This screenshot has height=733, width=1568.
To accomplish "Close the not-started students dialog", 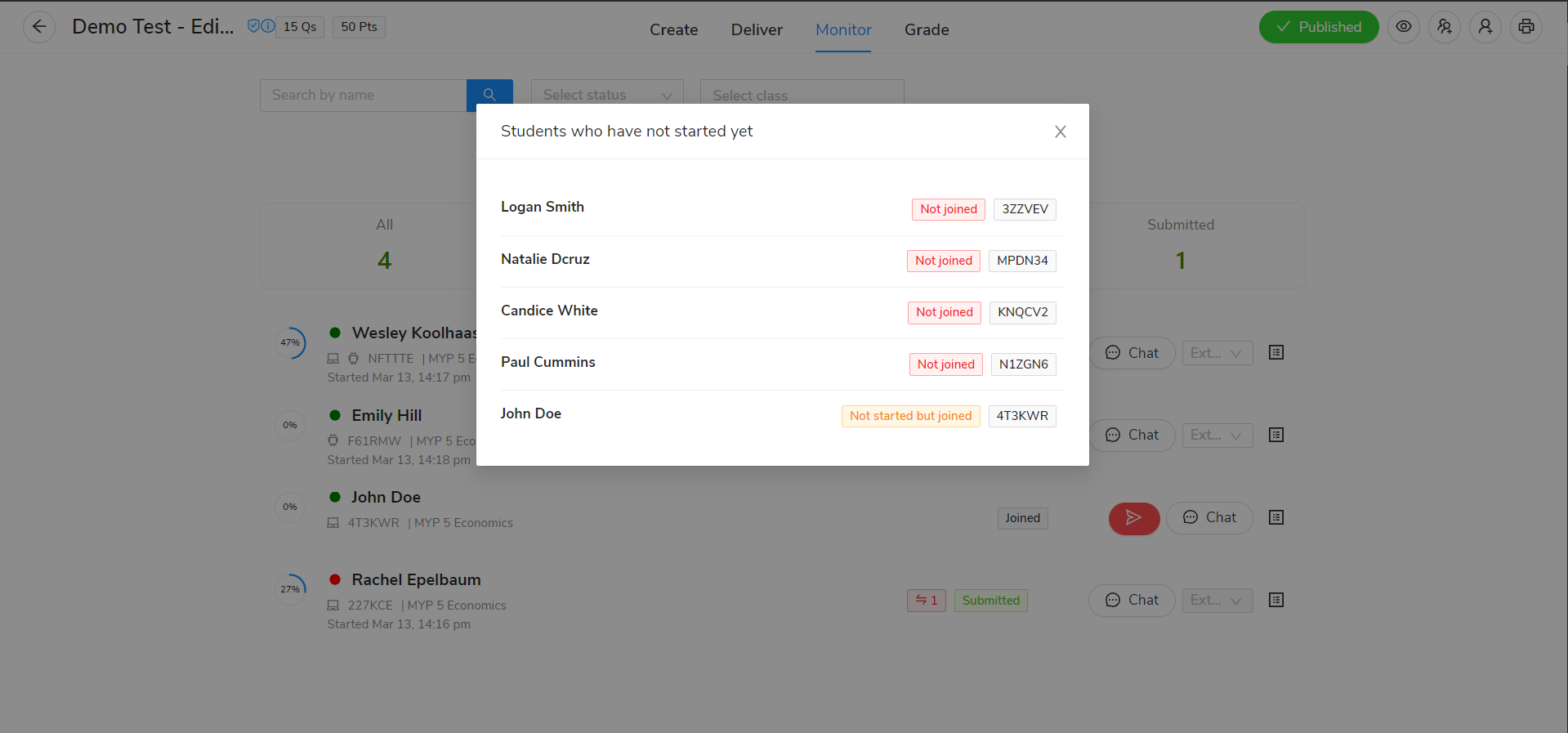I will (1060, 132).
